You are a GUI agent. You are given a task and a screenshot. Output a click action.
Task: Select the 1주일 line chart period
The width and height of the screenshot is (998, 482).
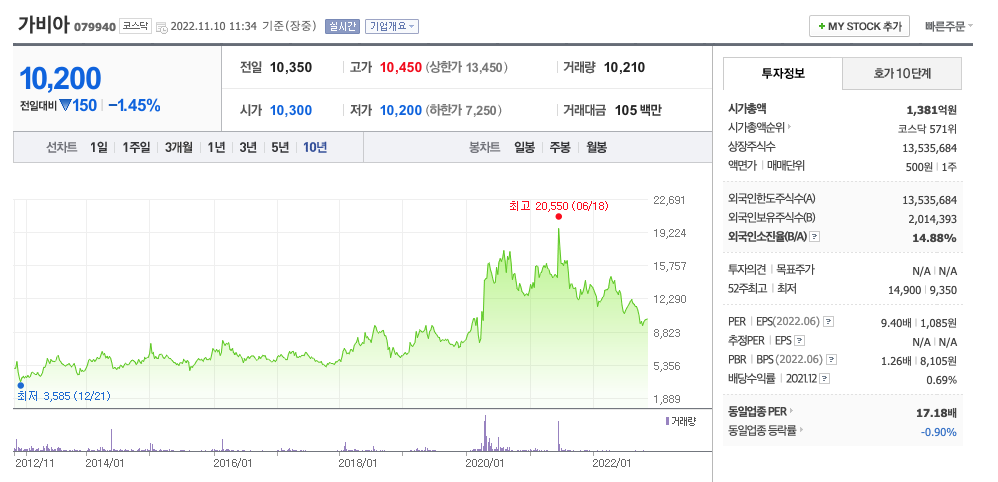pos(136,148)
